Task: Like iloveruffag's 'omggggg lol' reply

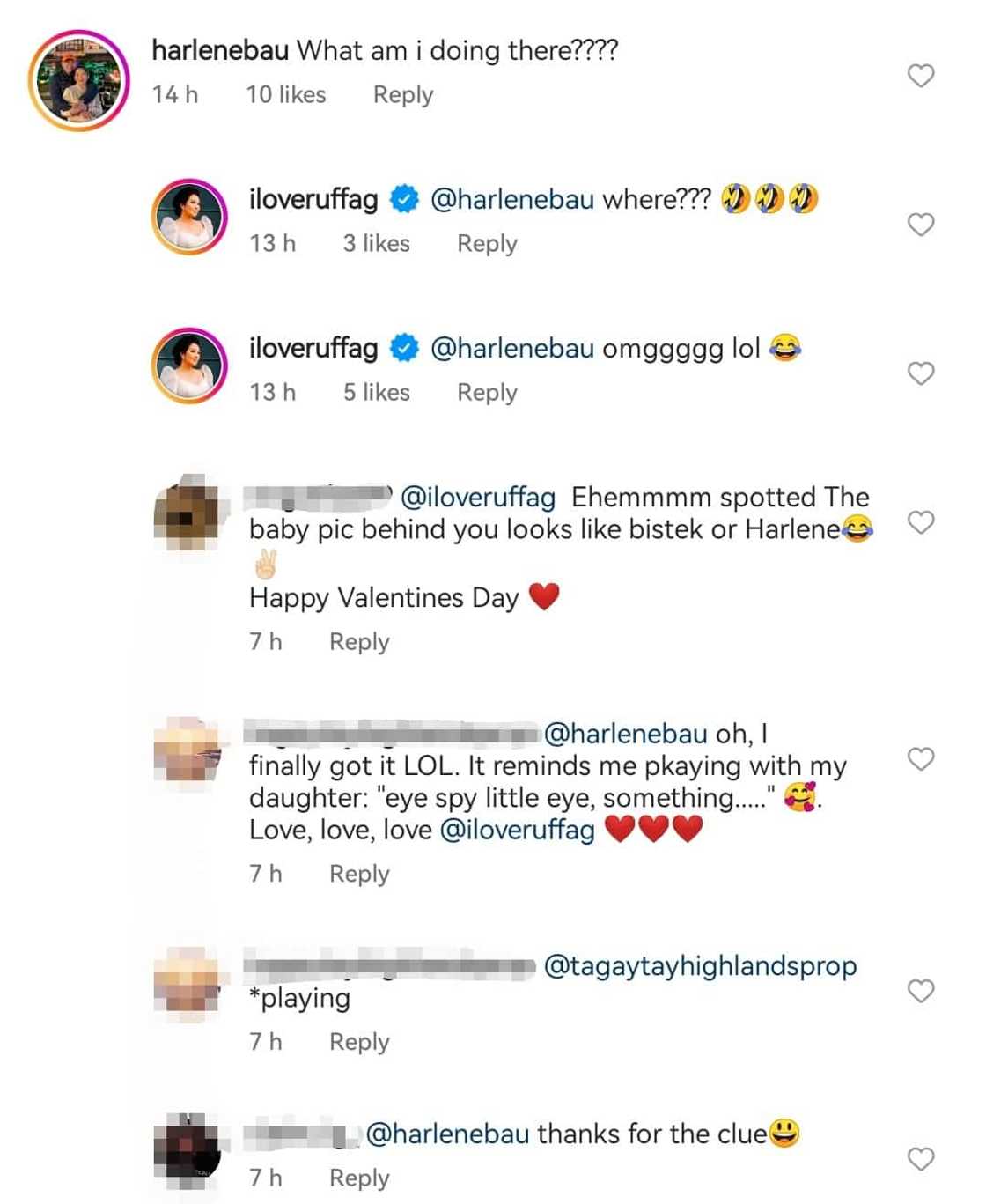Action: [x=920, y=373]
